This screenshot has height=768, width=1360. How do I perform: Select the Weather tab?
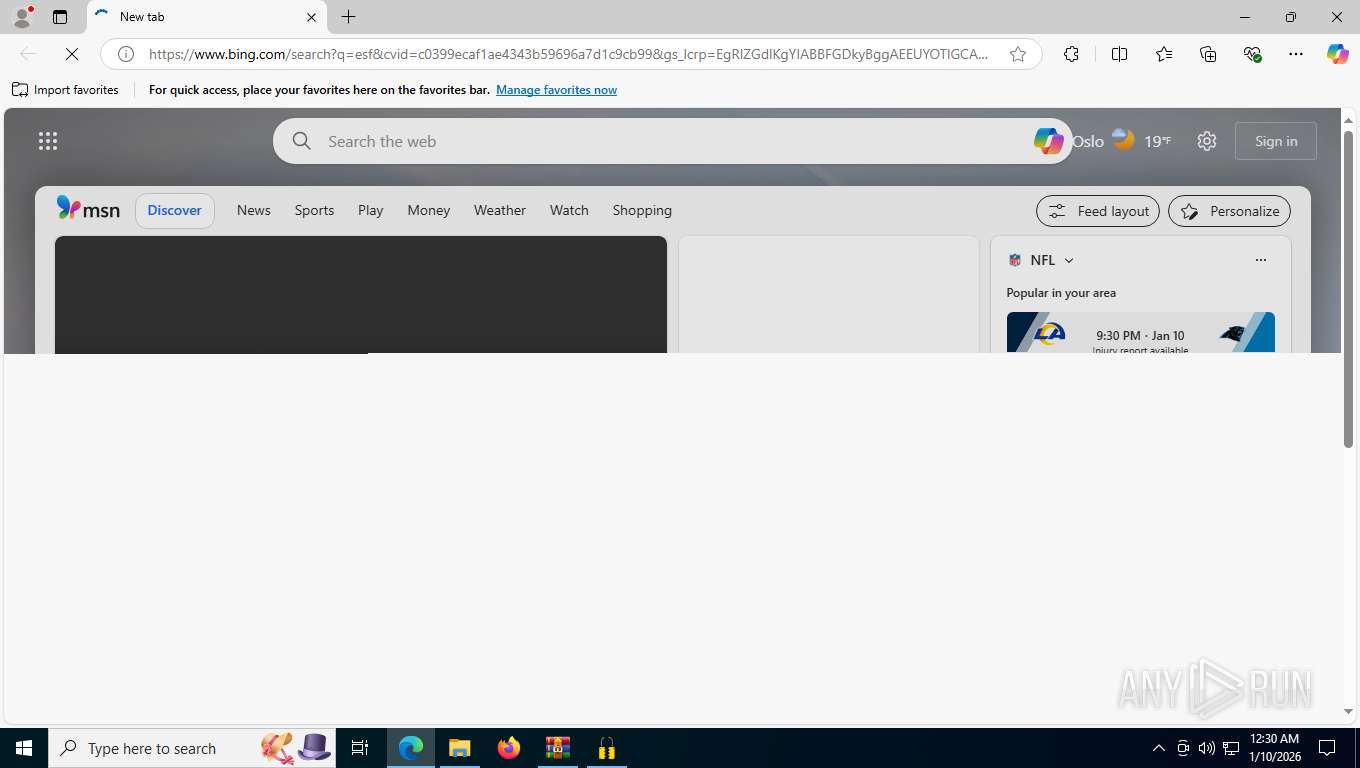click(x=500, y=210)
